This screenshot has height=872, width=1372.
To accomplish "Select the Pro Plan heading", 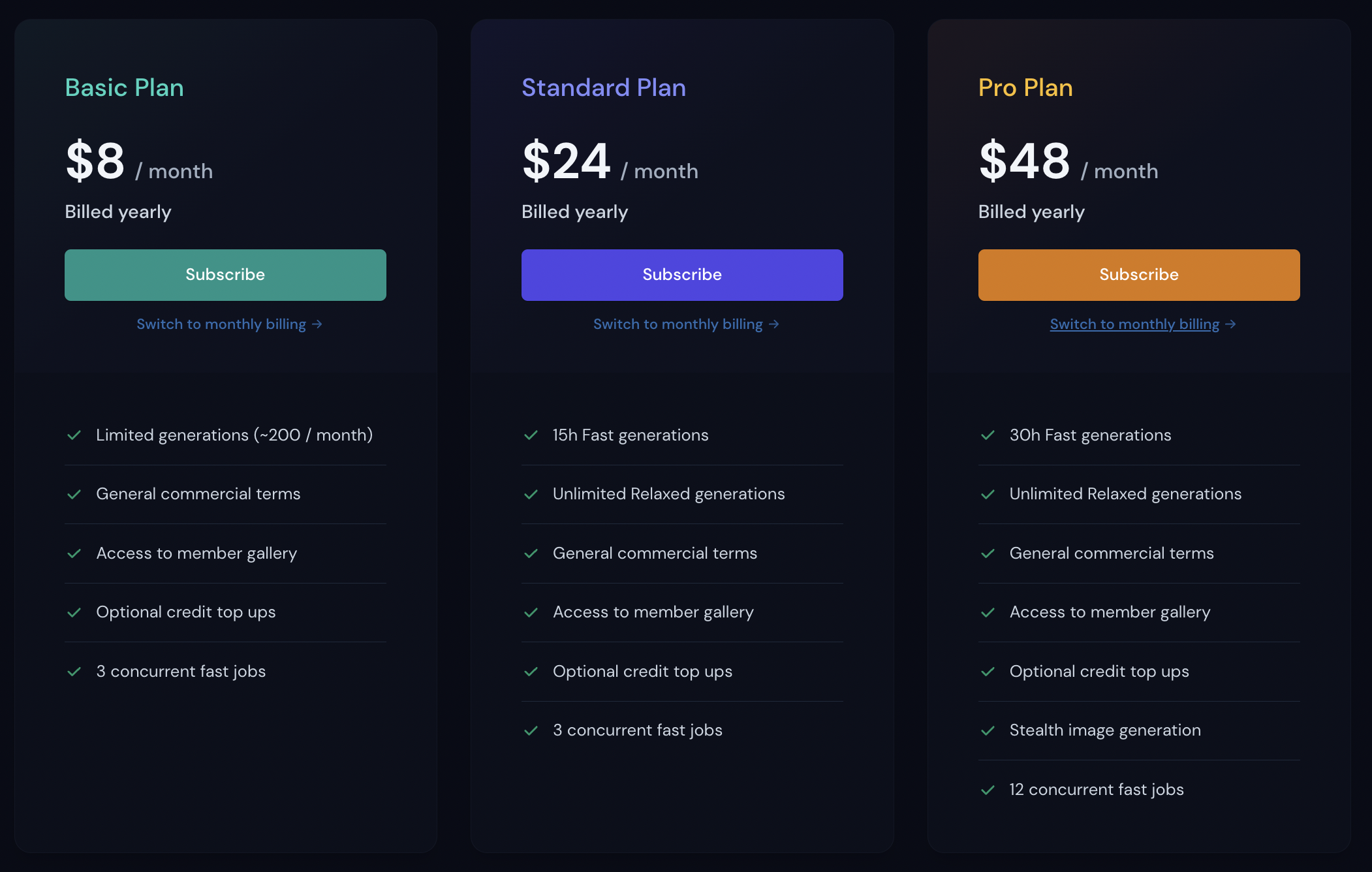I will click(1025, 87).
